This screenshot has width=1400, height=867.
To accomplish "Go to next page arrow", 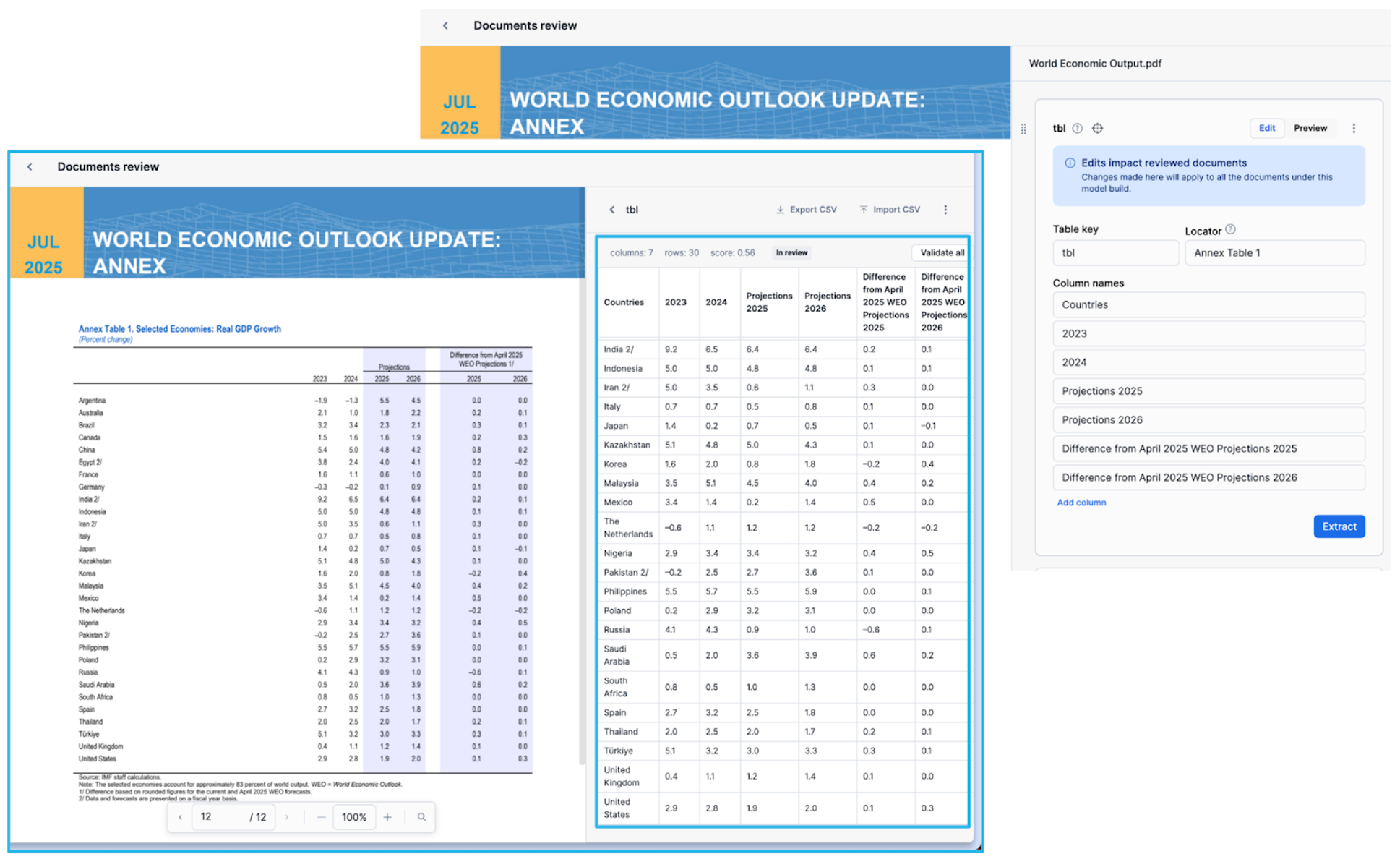I will 287,817.
